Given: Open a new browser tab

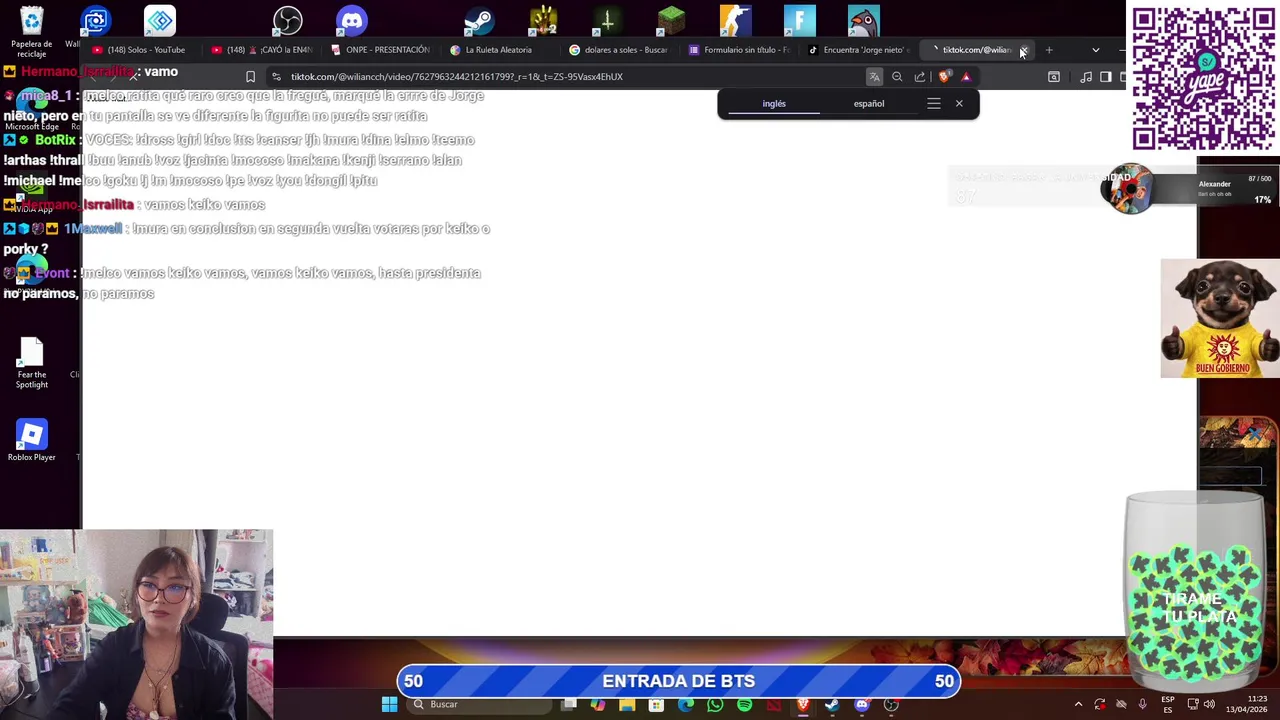Looking at the screenshot, I should coord(1049,50).
